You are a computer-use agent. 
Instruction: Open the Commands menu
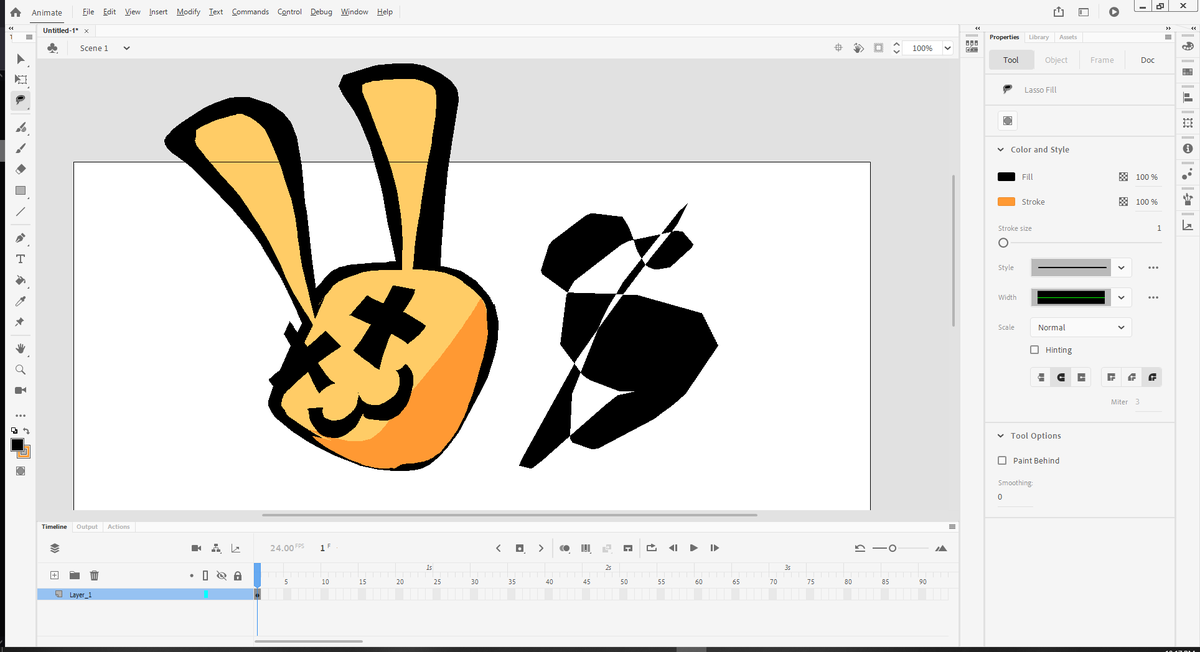pos(250,12)
